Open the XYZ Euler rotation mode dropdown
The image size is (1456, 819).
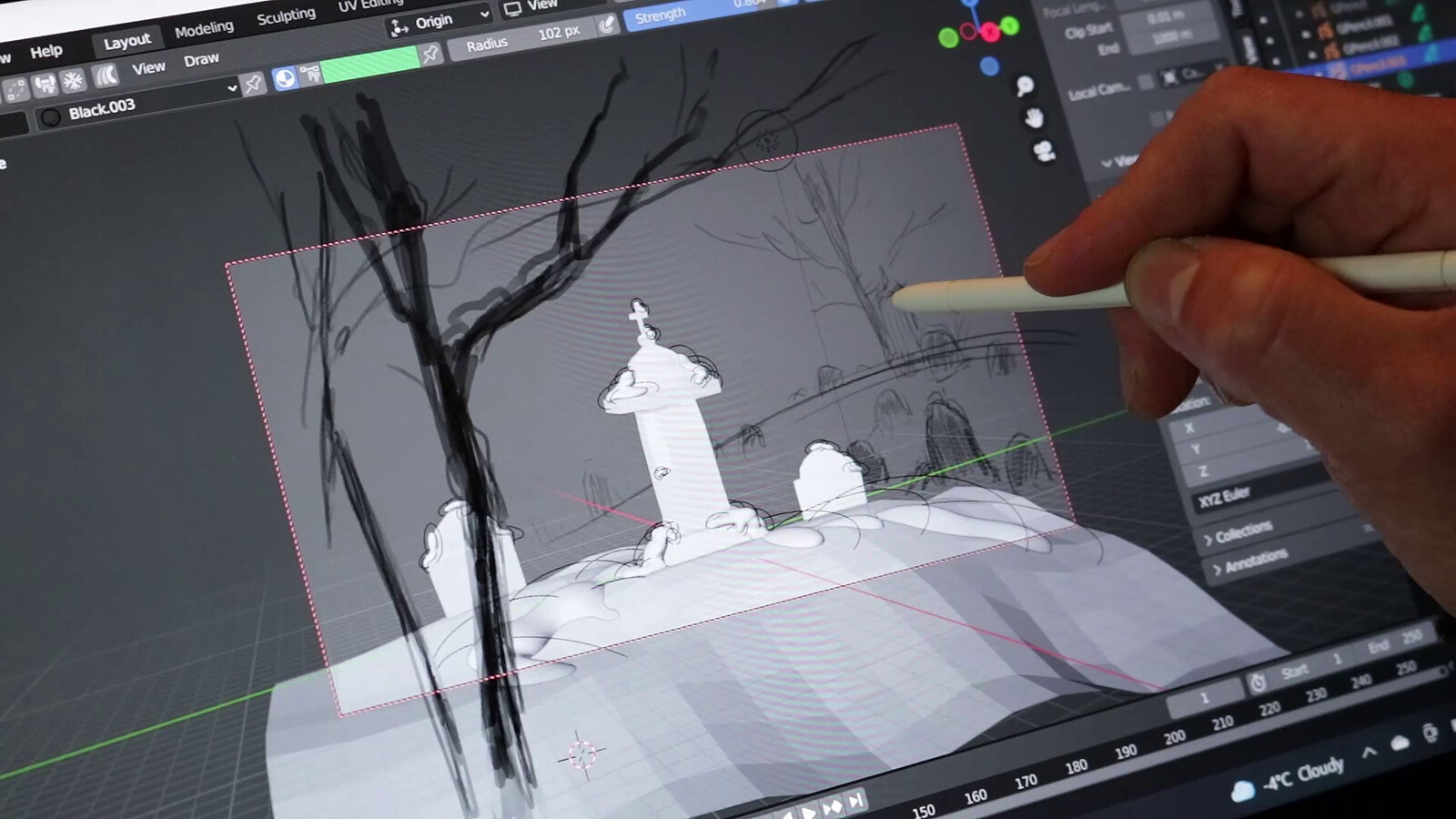tap(1259, 489)
